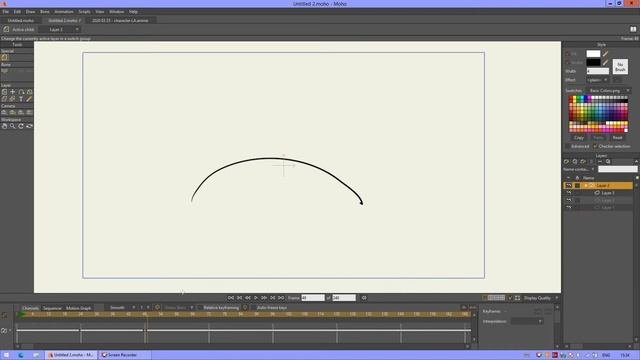Select the Switch Layer tool under Special
This screenshot has height=360, width=640.
5,58
